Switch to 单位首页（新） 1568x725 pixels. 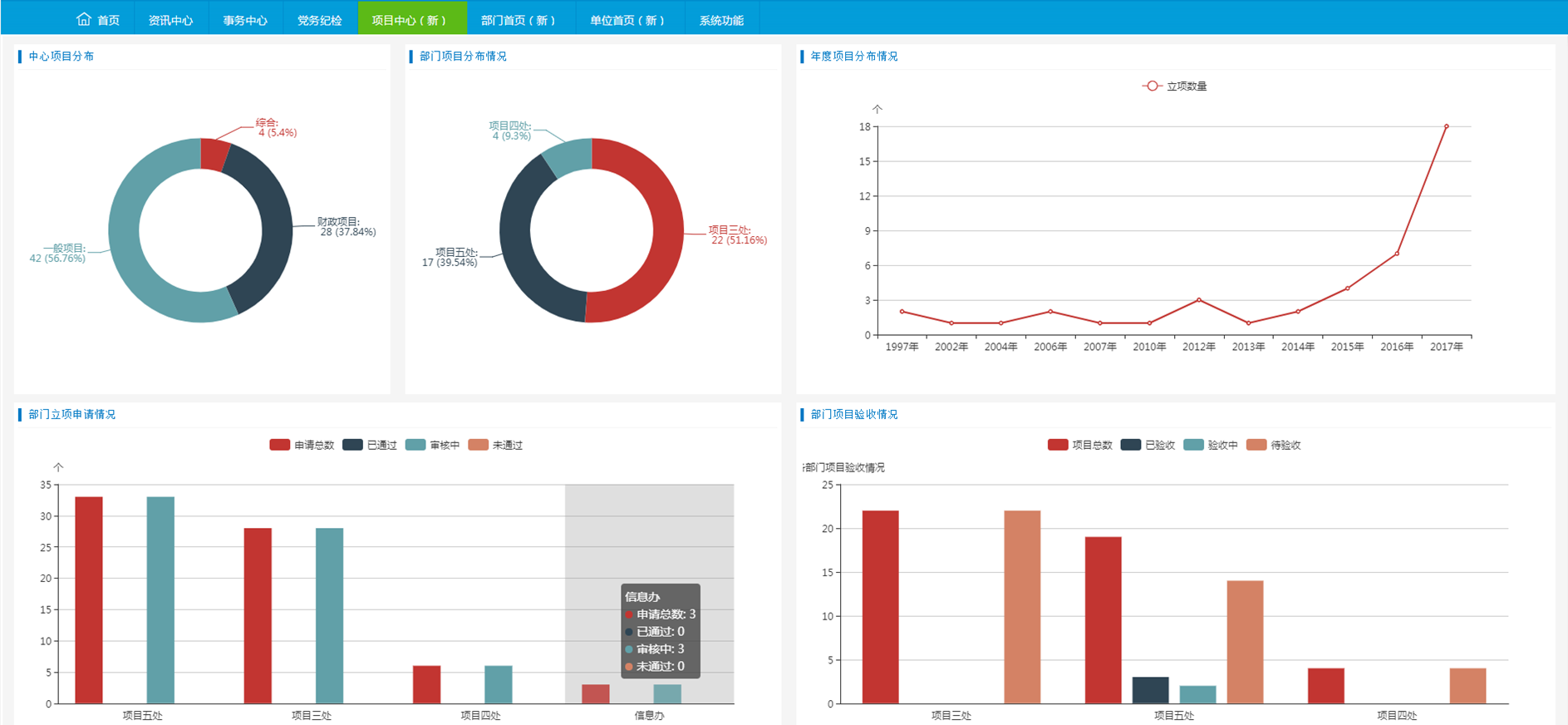(x=630, y=20)
